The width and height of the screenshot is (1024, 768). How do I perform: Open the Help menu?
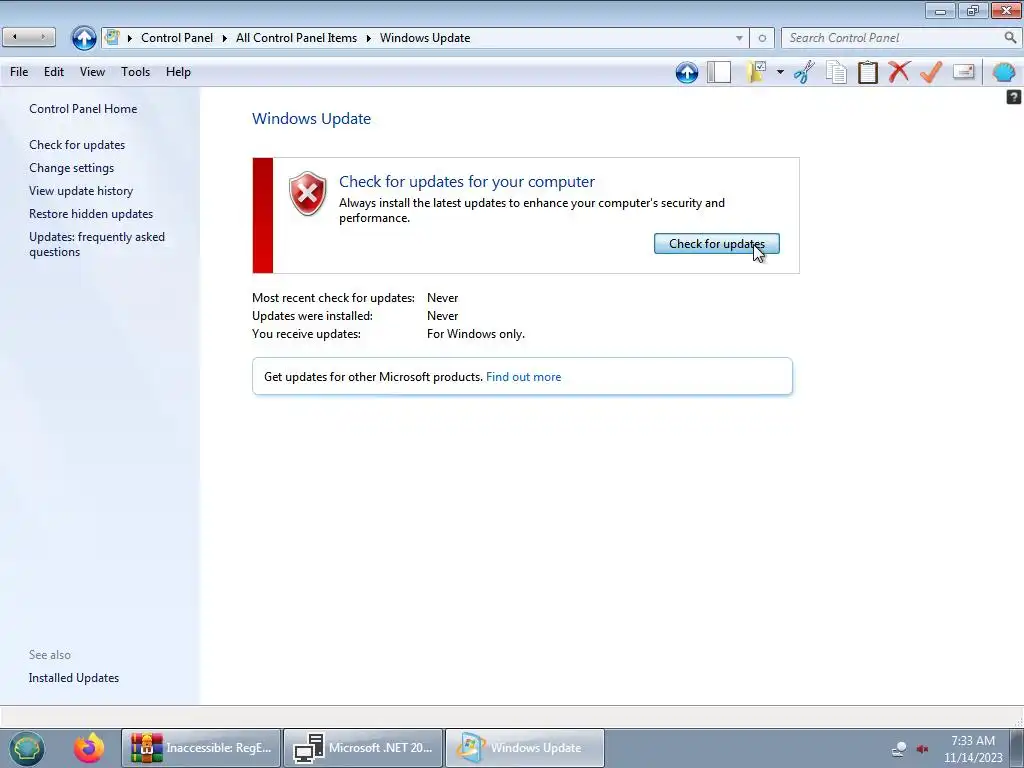click(x=178, y=72)
